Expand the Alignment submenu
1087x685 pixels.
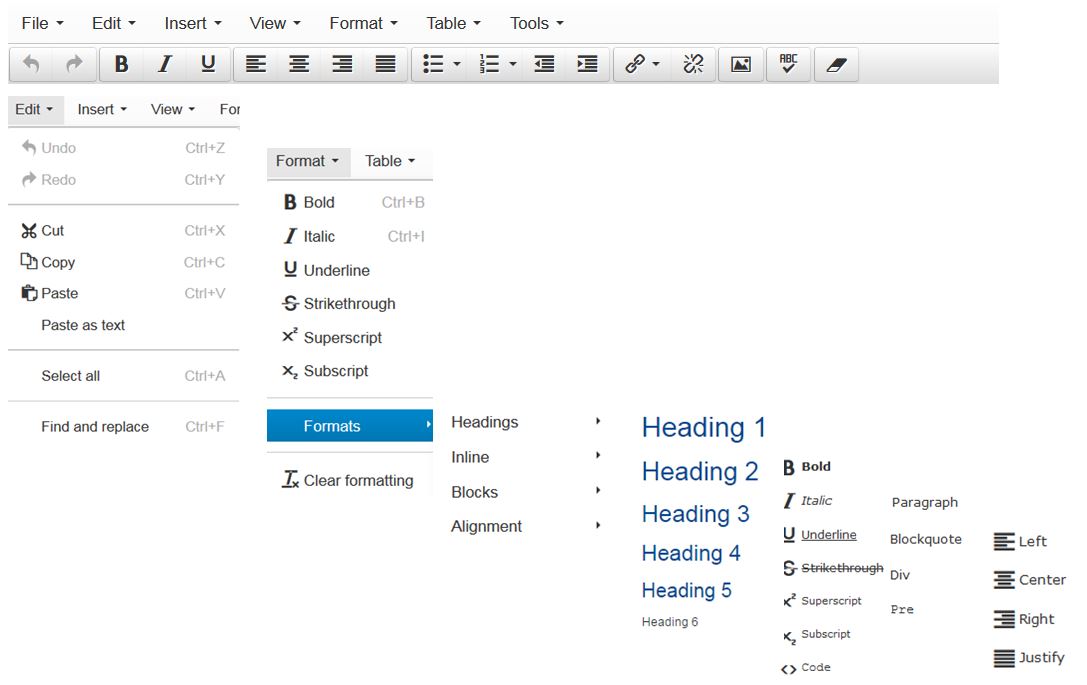[525, 526]
